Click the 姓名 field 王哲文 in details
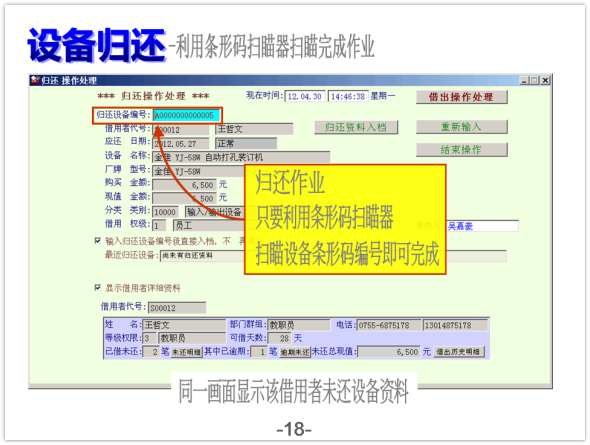 (x=184, y=325)
